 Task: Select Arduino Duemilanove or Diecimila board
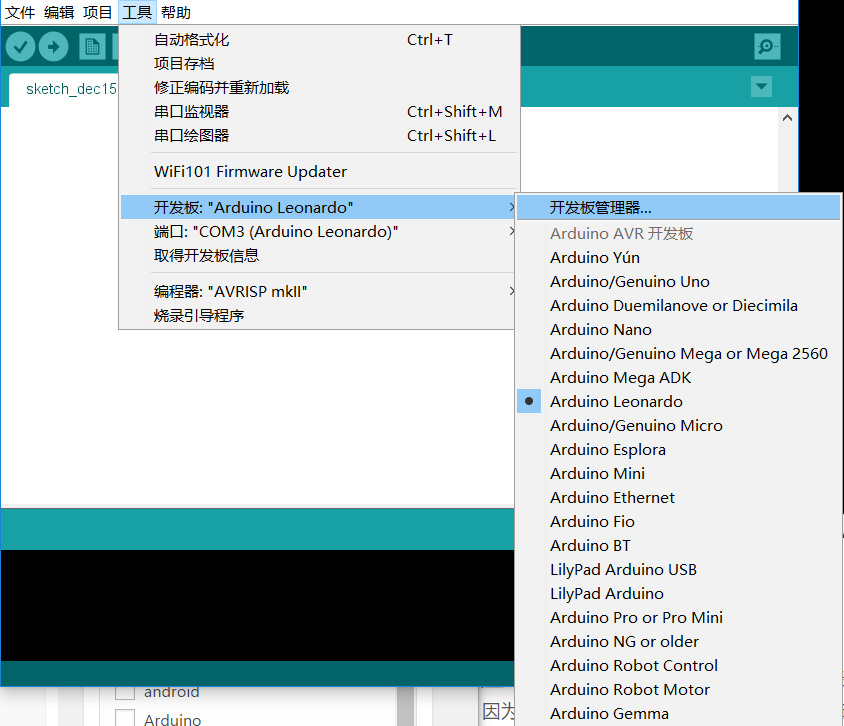coord(678,306)
